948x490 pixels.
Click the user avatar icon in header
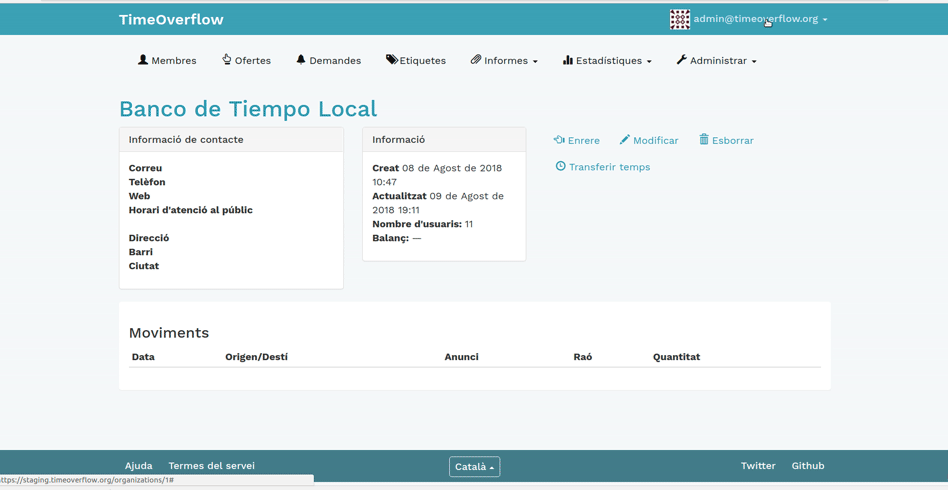pos(680,19)
